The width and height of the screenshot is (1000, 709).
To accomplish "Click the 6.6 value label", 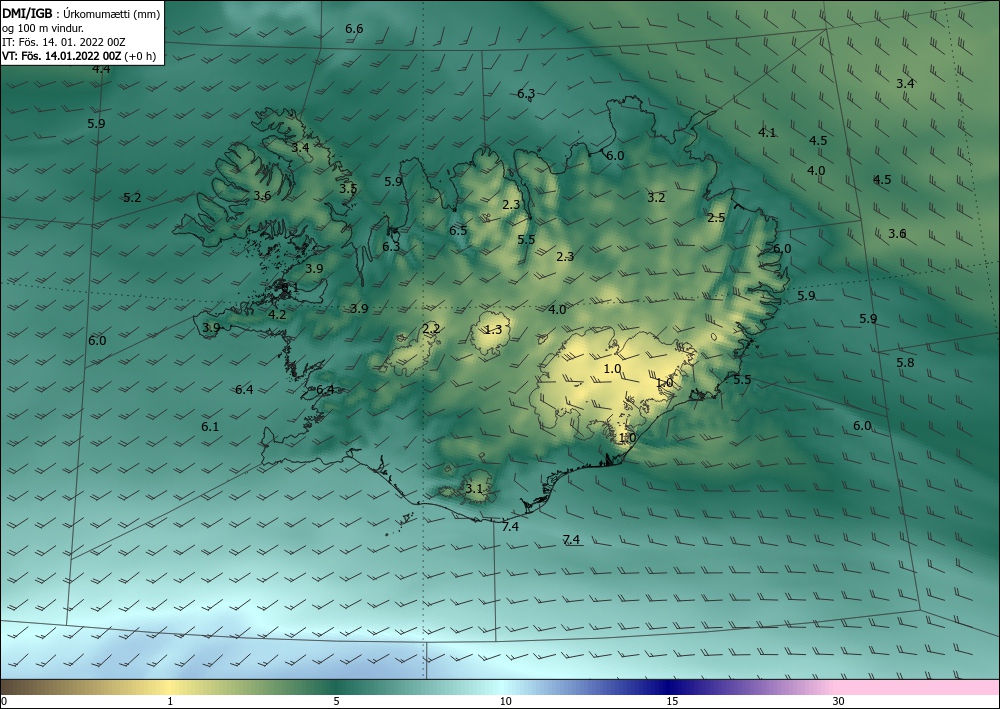I will (x=354, y=29).
